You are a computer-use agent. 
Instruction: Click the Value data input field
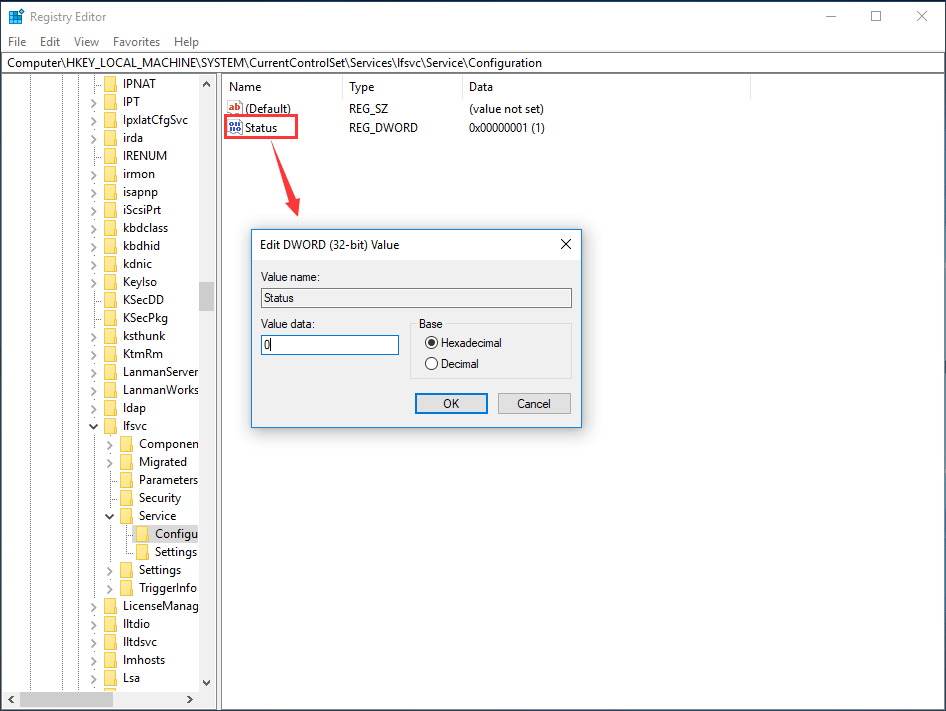click(x=330, y=345)
